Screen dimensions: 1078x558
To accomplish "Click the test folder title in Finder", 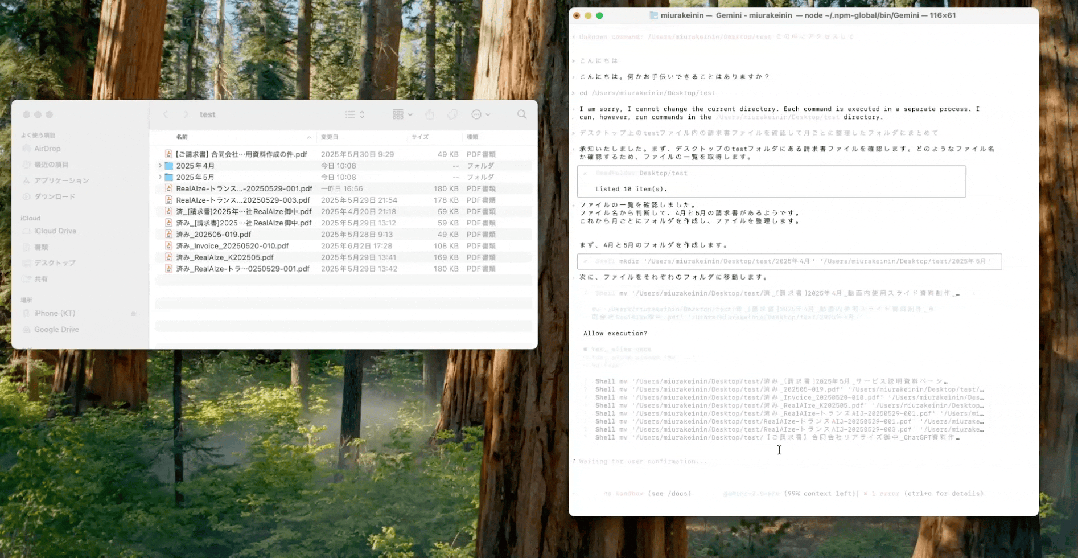I will click(207, 115).
